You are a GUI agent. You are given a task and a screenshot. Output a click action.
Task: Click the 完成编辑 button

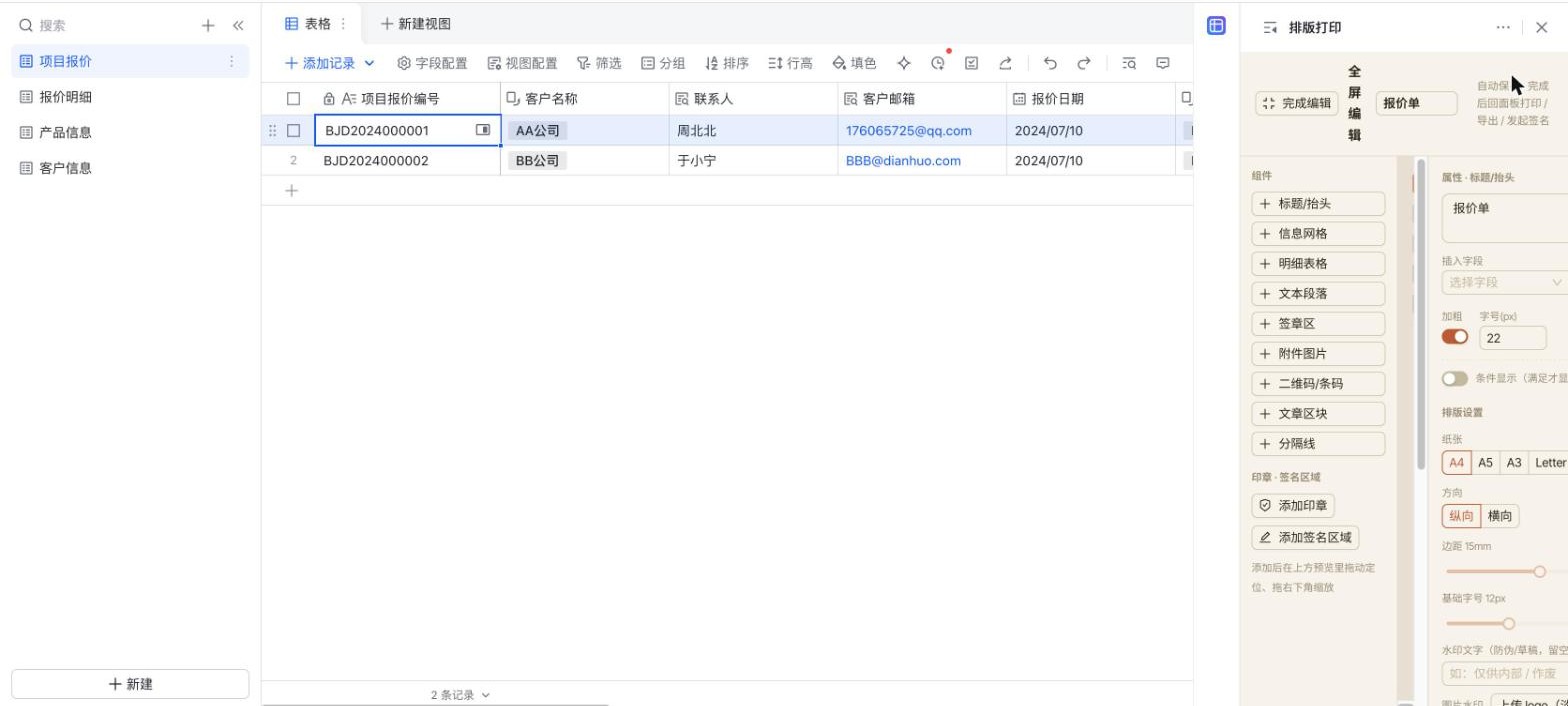[x=1297, y=103]
